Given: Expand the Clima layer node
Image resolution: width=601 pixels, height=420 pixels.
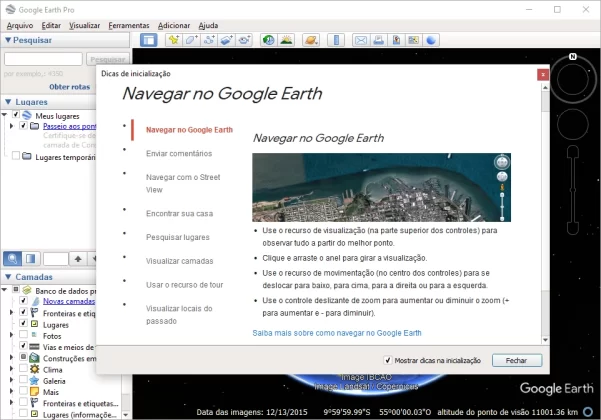Looking at the screenshot, I should [x=11, y=369].
